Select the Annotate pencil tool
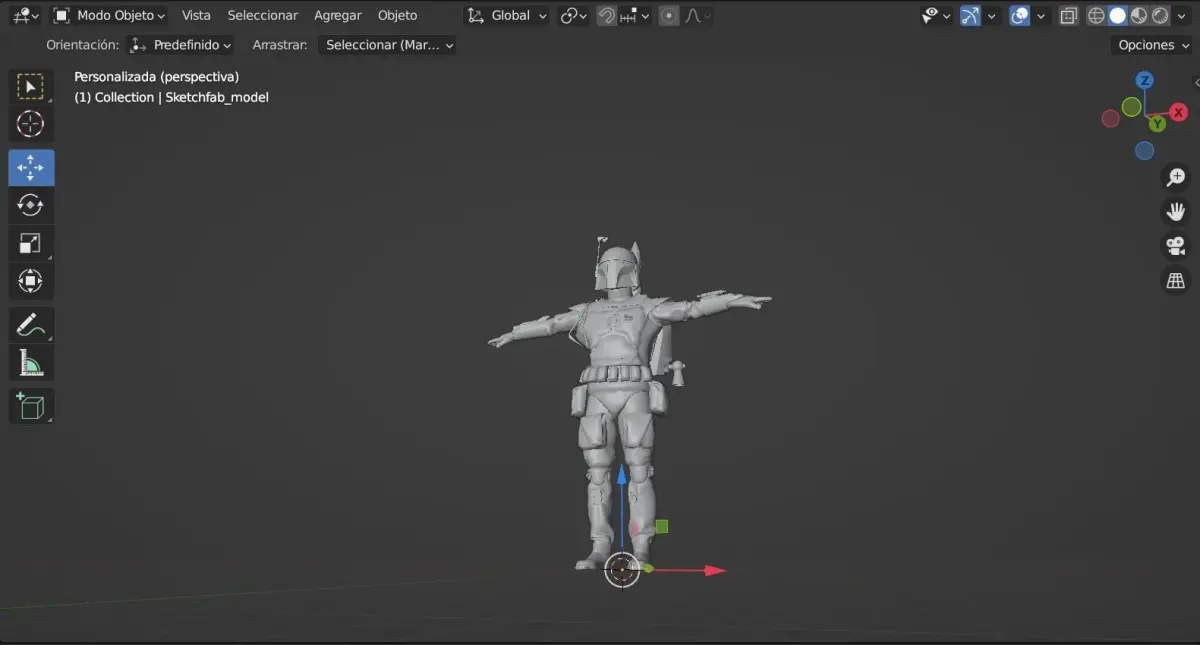 [31, 325]
